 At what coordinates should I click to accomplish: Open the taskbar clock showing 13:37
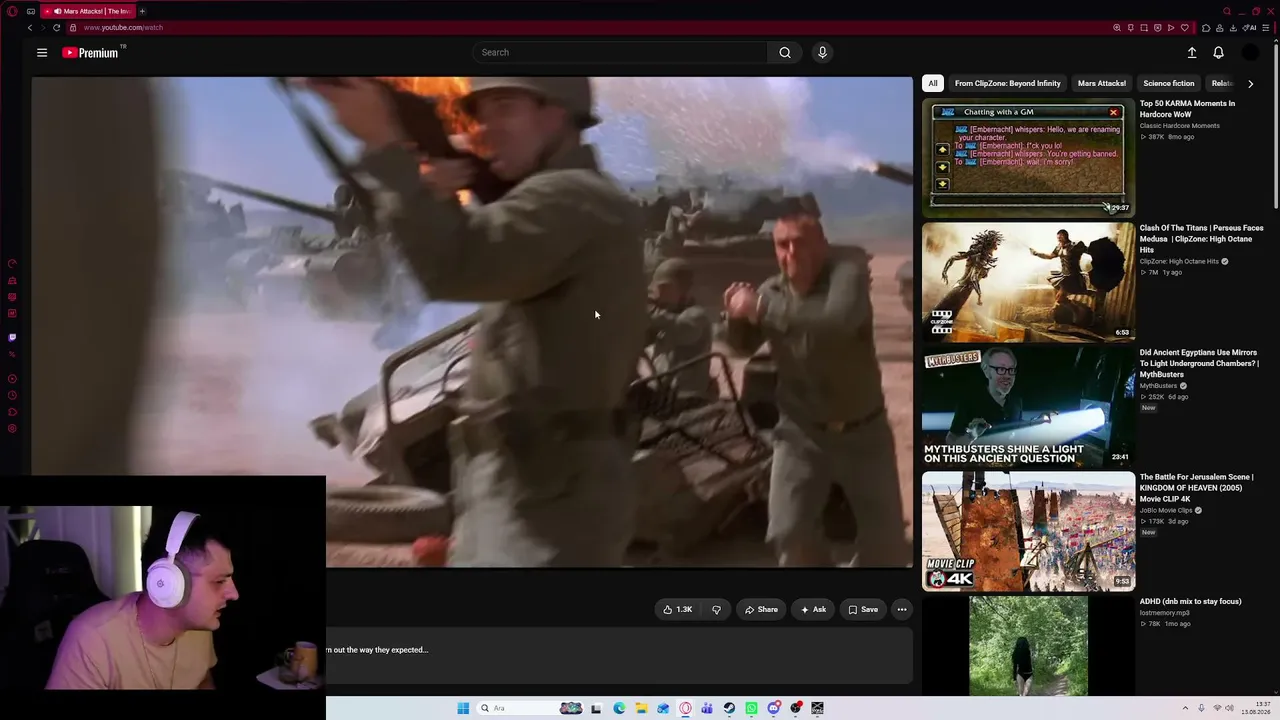(1256, 708)
